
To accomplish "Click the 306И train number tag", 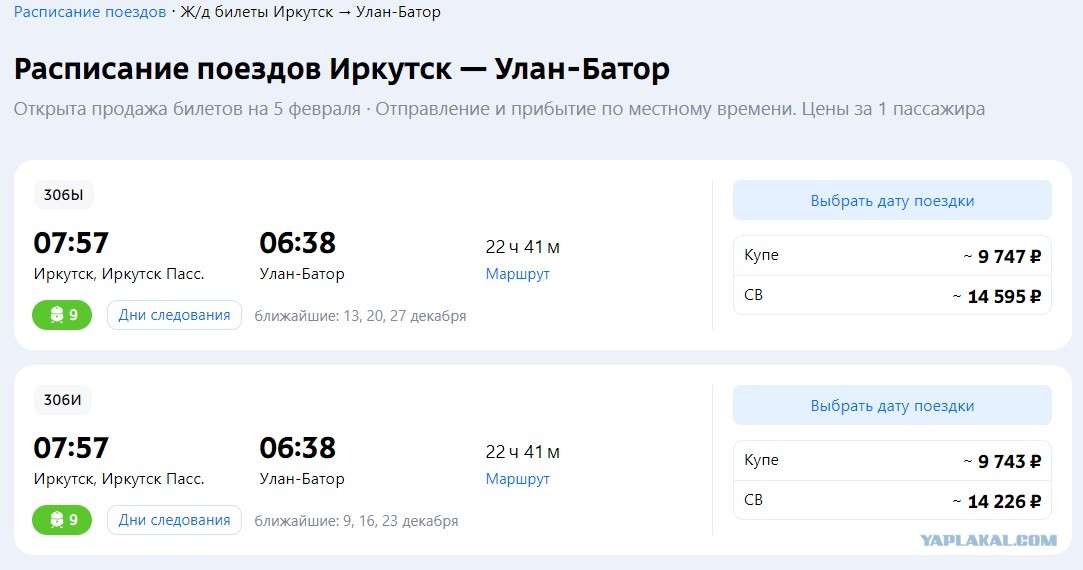I will pyautogui.click(x=63, y=400).
